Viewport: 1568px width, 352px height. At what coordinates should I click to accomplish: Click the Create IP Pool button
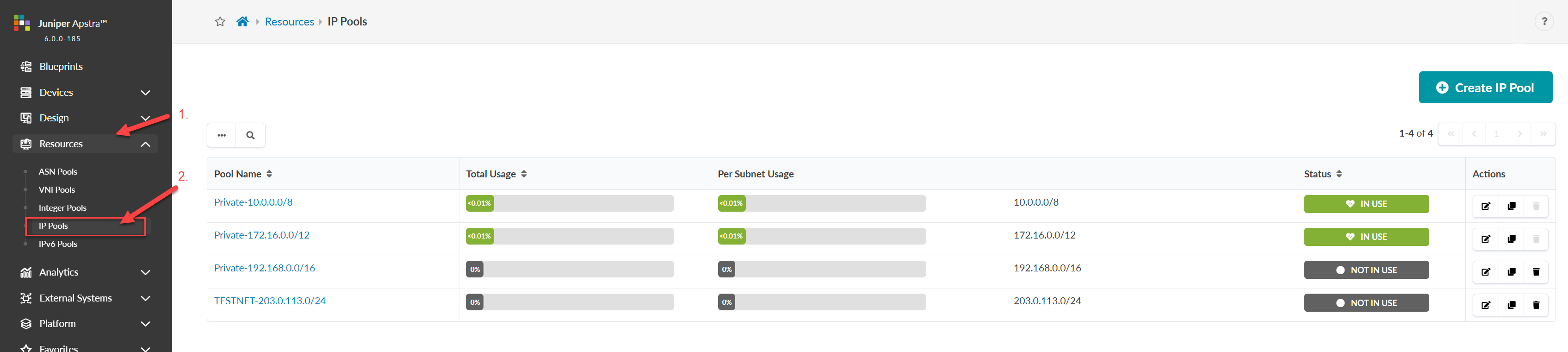pos(1485,88)
